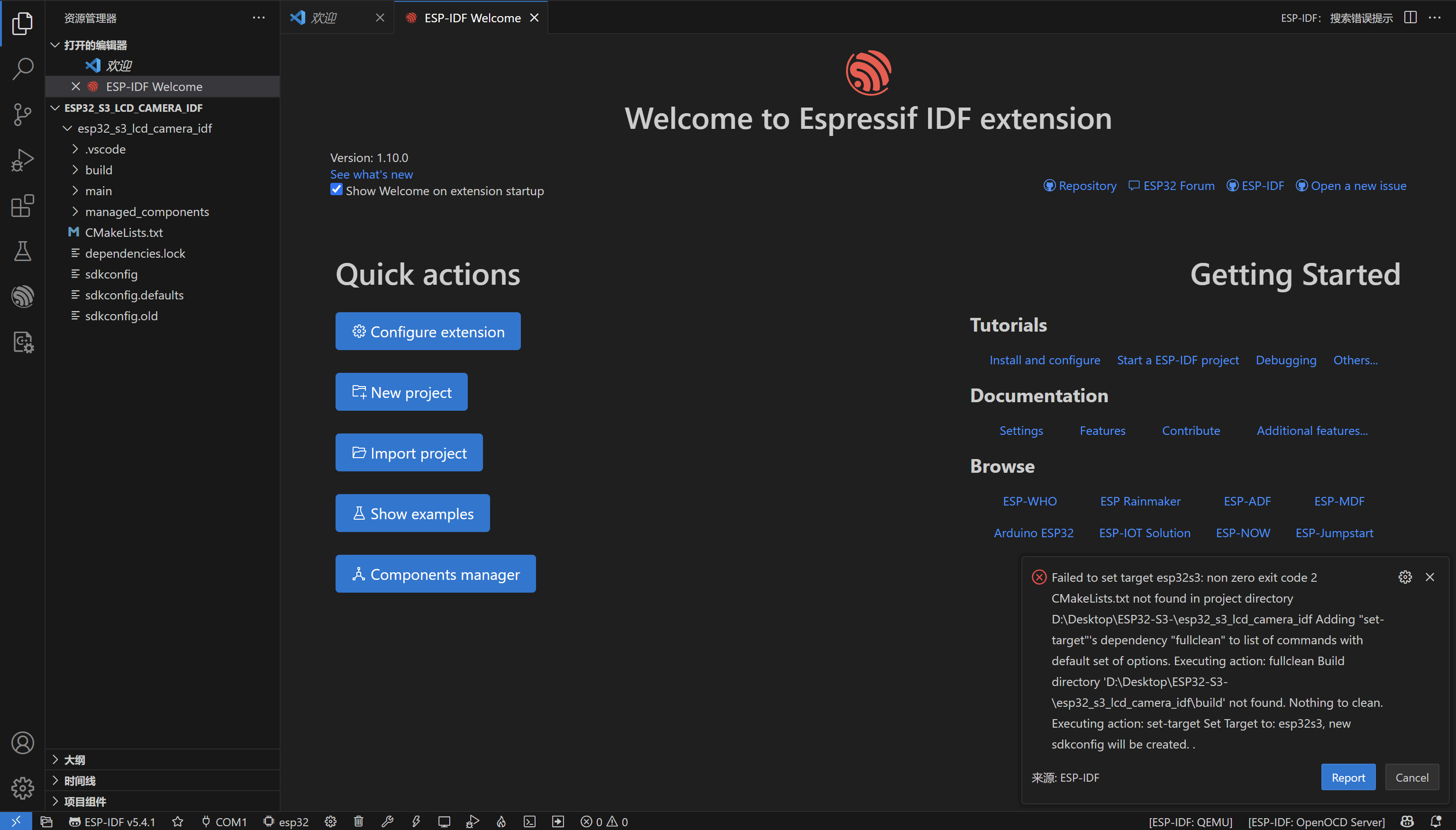Expand the build folder
This screenshot has width=1456, height=830.
(x=163, y=170)
